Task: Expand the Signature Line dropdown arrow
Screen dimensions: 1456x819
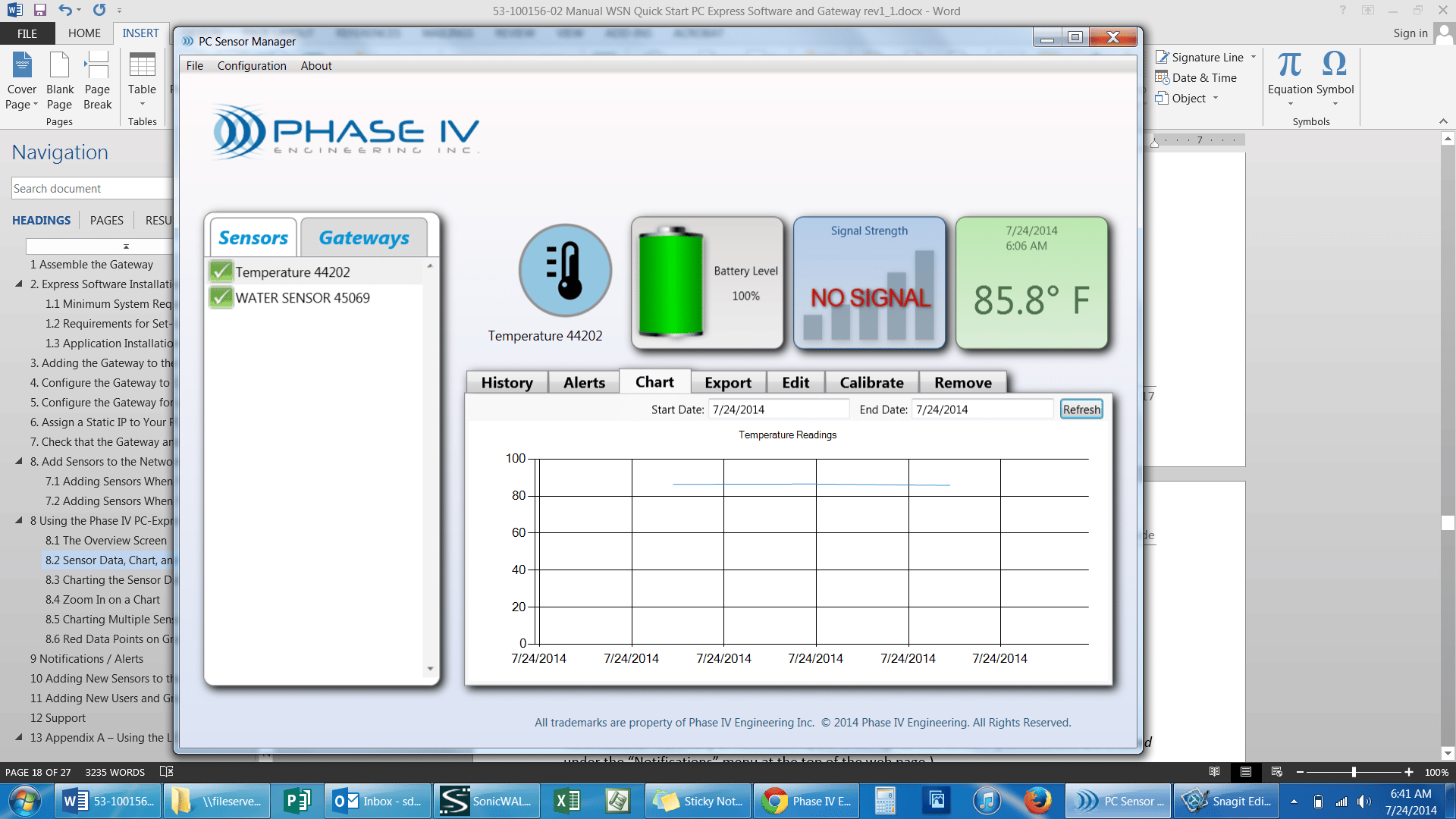Action: pyautogui.click(x=1254, y=57)
